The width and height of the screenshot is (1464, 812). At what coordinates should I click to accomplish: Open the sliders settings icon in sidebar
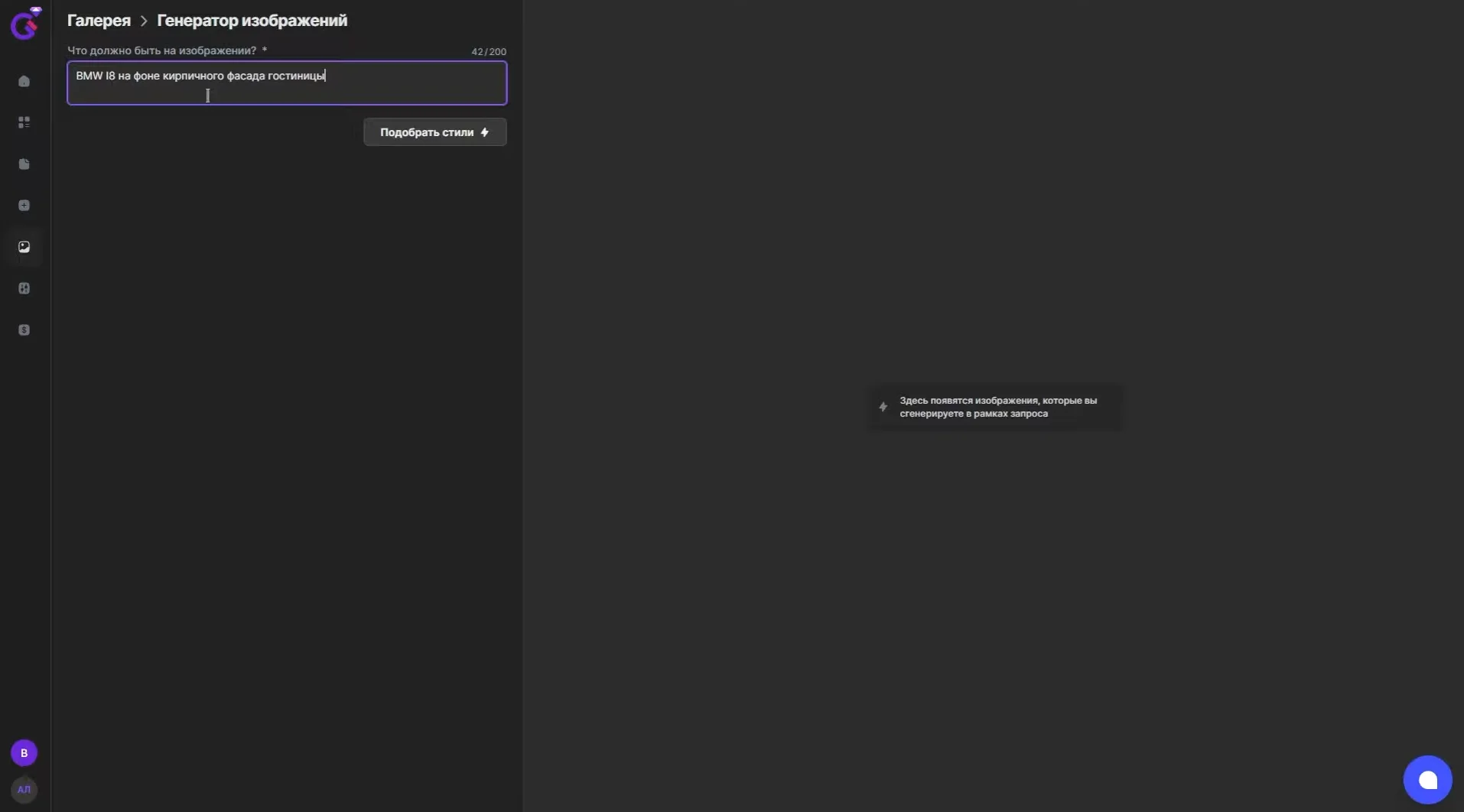tap(24, 288)
